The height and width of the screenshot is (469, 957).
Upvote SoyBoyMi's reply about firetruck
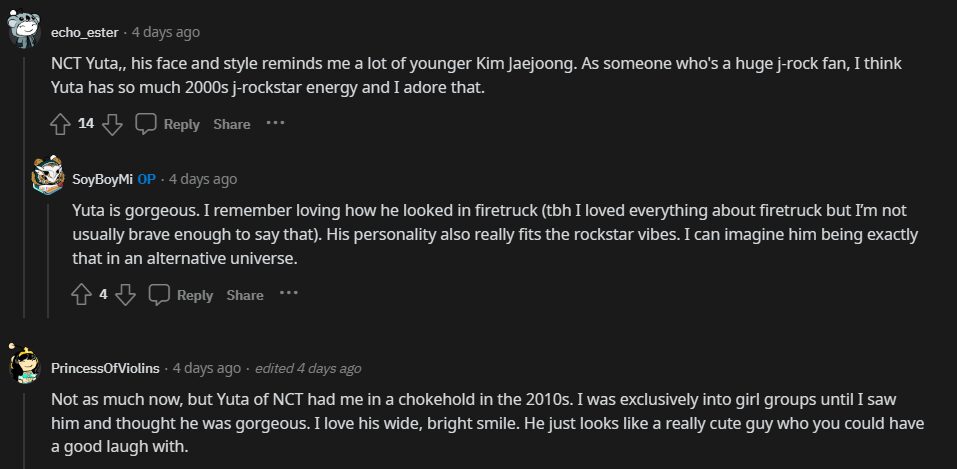(x=82, y=295)
